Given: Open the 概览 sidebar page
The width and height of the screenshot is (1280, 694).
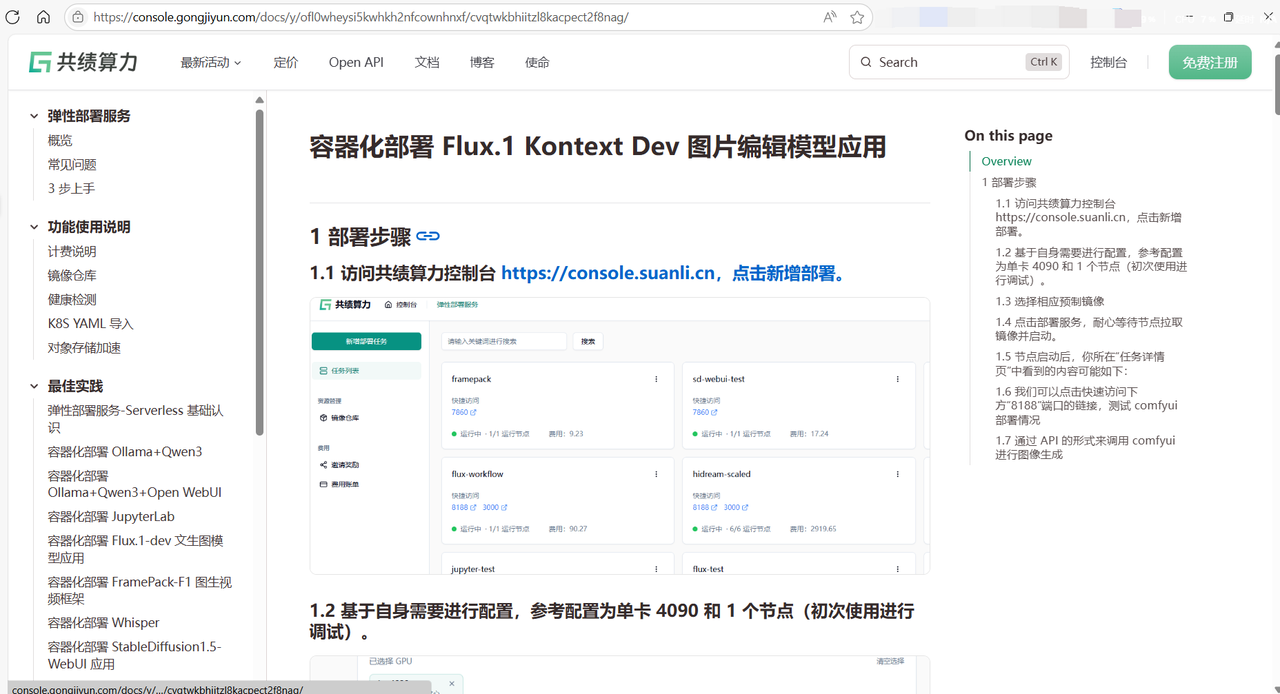Looking at the screenshot, I should (60, 140).
